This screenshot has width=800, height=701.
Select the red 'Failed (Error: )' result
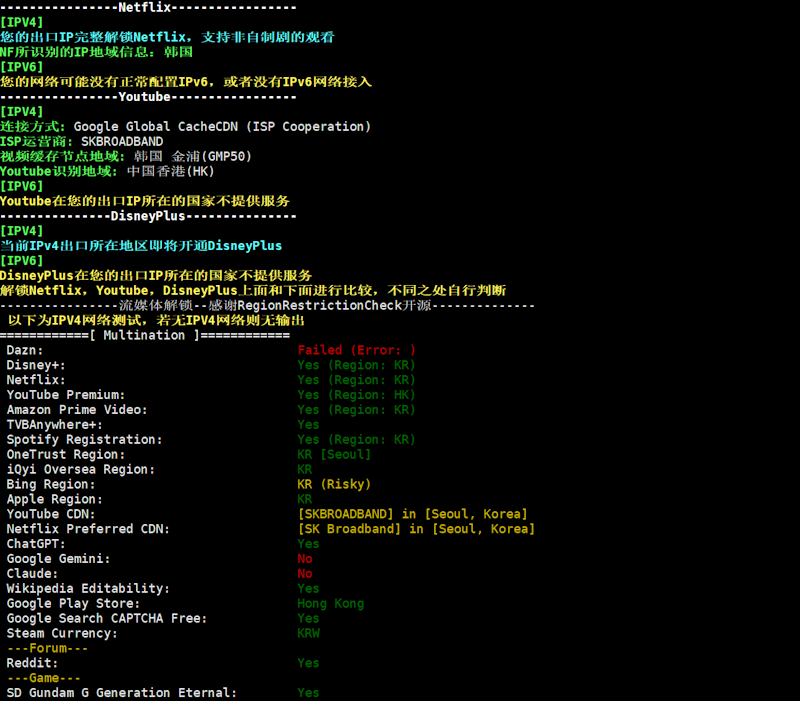tap(357, 350)
